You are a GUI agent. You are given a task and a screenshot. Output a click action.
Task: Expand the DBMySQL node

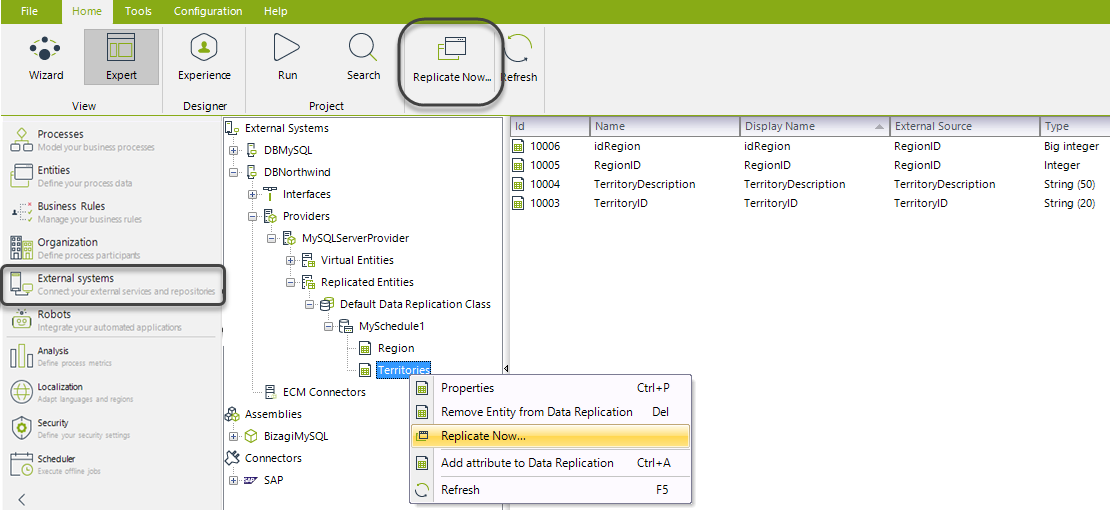click(x=234, y=150)
